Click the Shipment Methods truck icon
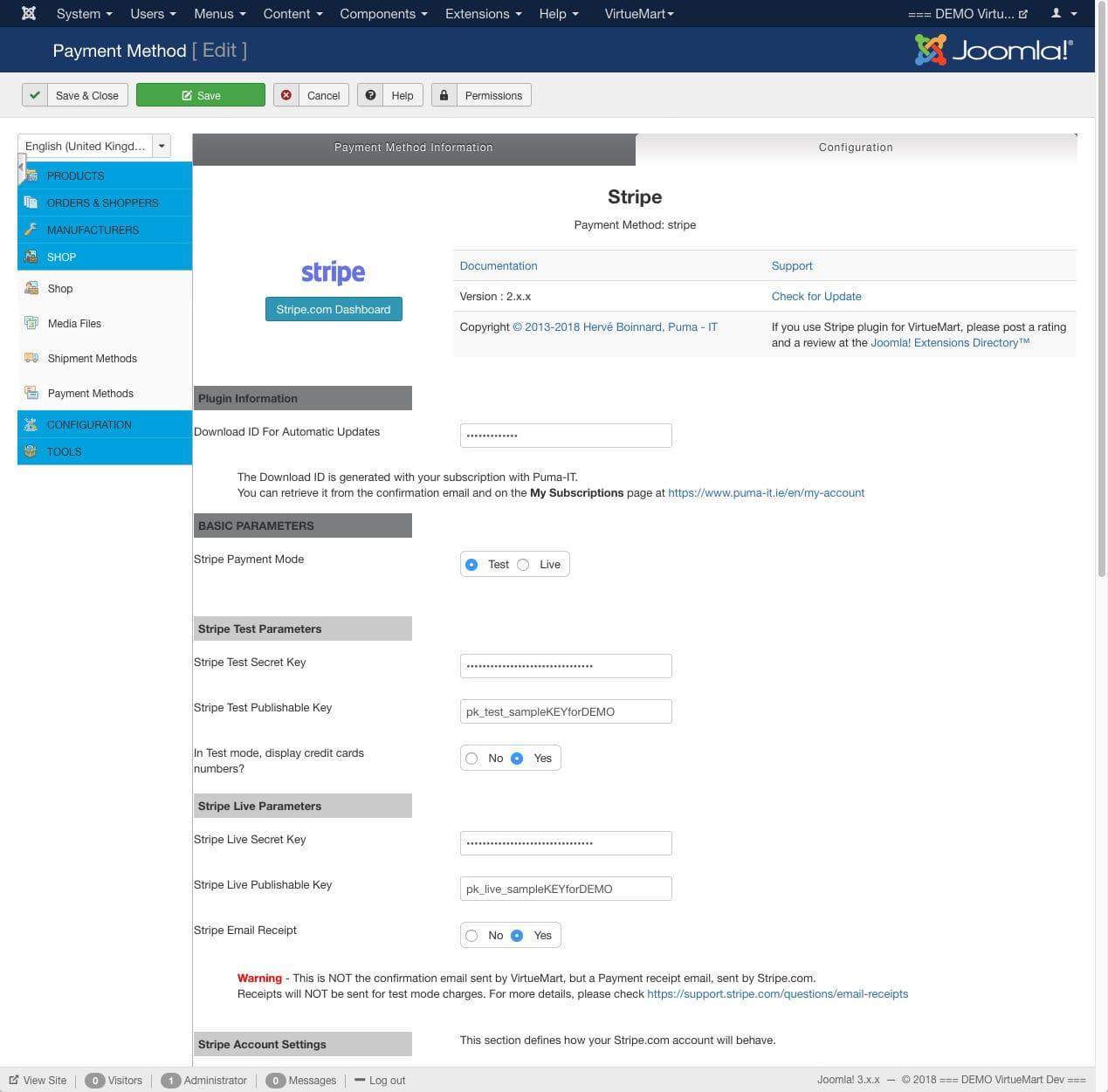 (x=31, y=358)
